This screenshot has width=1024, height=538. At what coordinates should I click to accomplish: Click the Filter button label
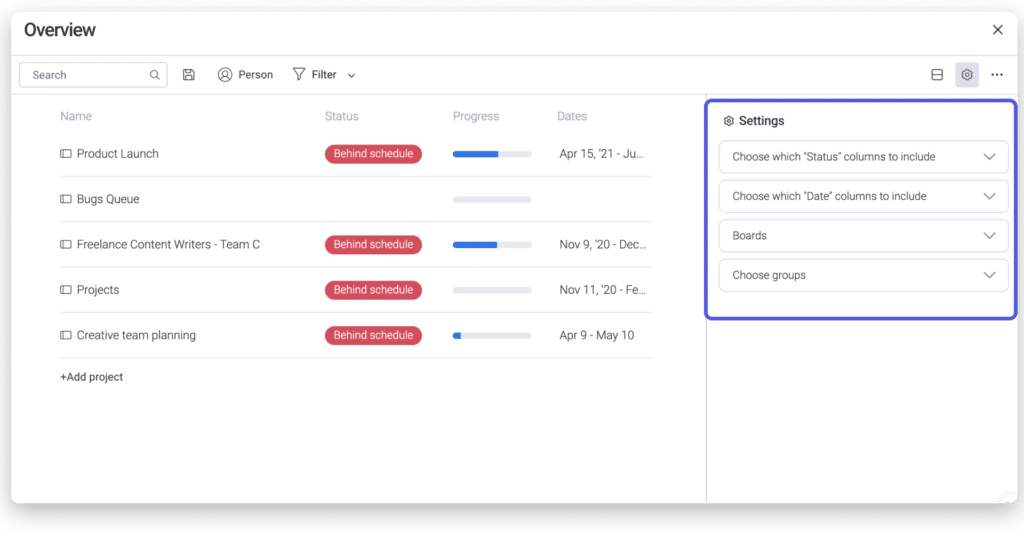click(324, 74)
